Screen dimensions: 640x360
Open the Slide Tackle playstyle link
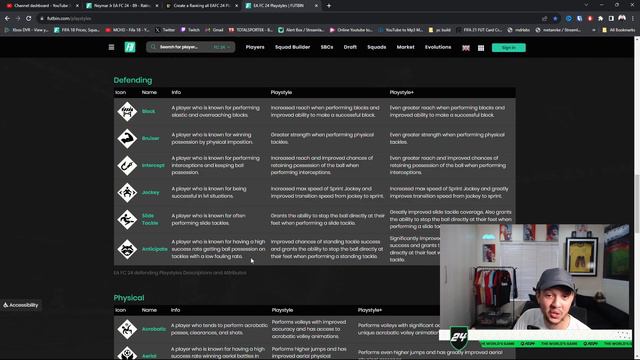150,220
